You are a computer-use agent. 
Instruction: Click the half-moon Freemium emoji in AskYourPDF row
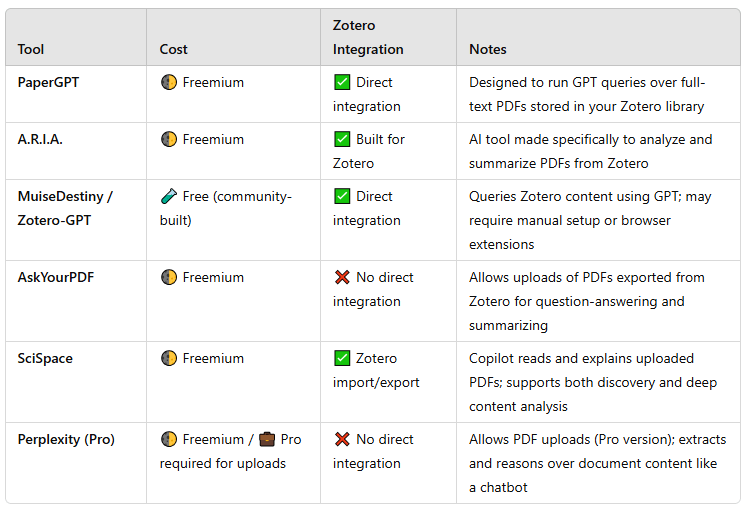169,277
